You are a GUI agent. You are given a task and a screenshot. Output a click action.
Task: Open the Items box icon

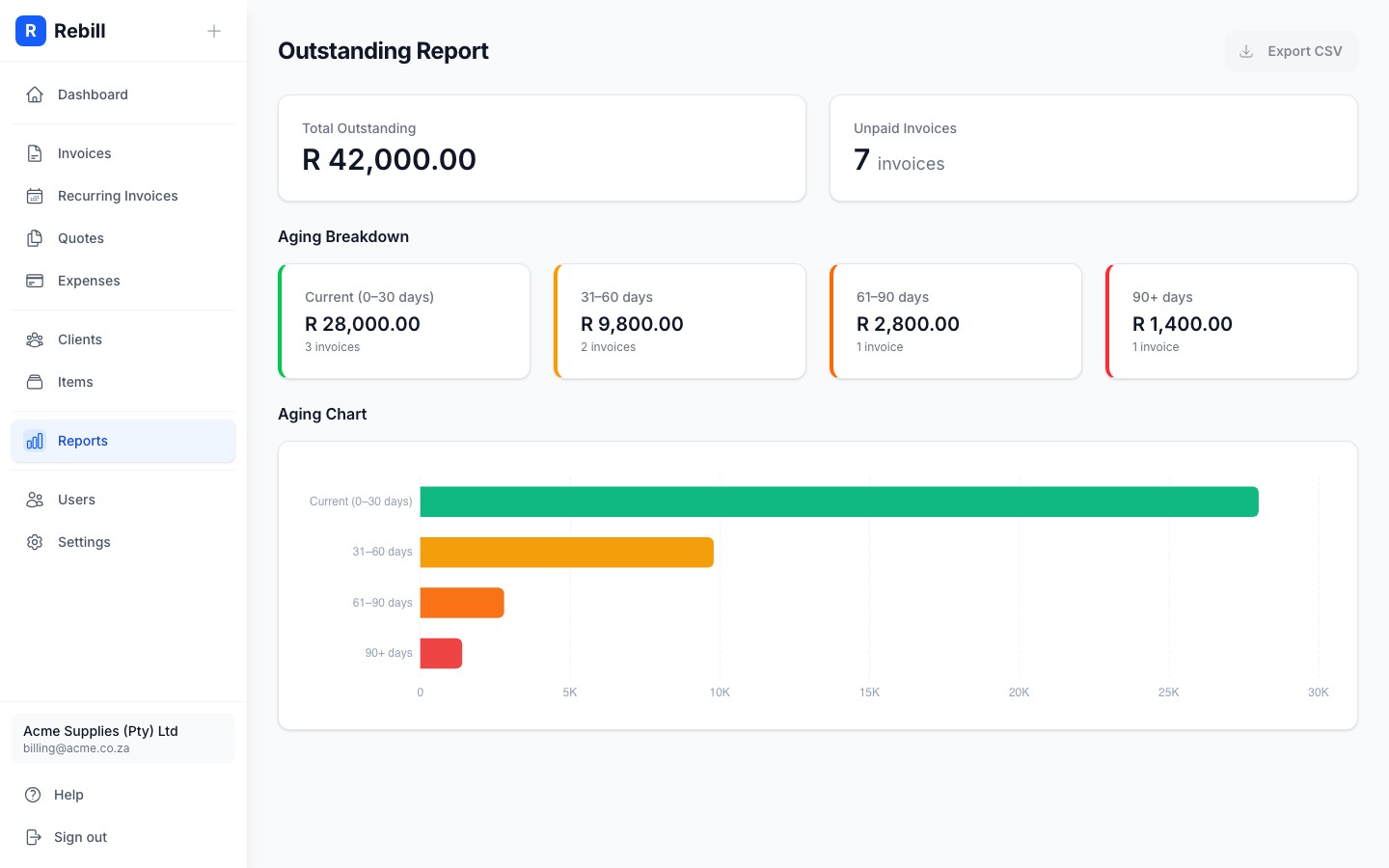[x=35, y=382]
